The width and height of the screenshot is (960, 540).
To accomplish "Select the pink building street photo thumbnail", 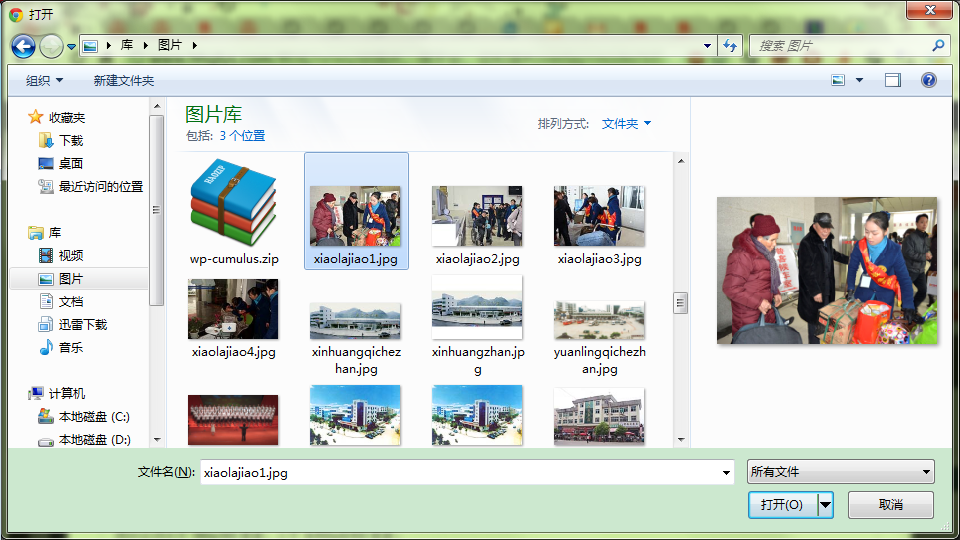I will (599, 416).
